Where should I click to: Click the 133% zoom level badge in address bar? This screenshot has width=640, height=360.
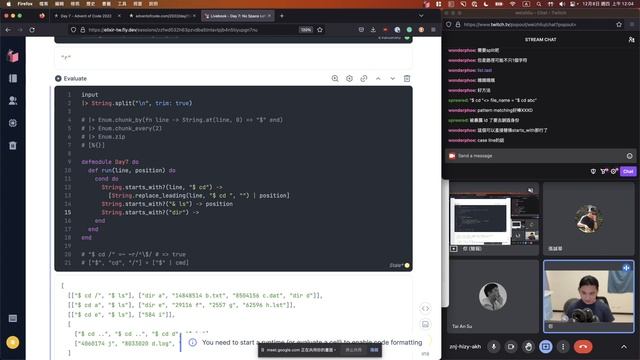[x=306, y=30]
